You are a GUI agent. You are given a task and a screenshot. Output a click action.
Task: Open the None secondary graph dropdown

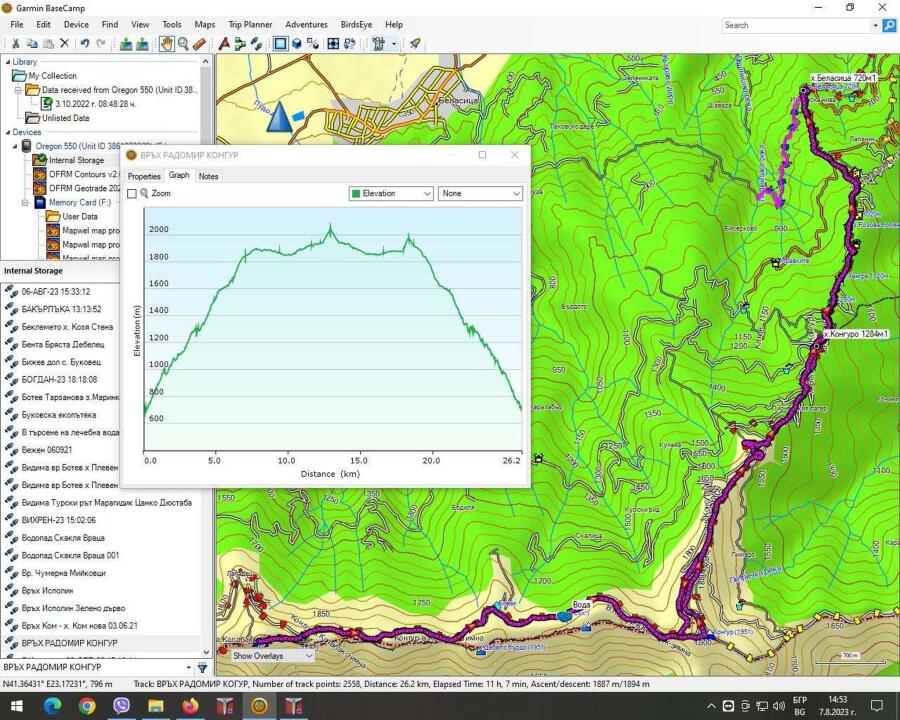[480, 193]
